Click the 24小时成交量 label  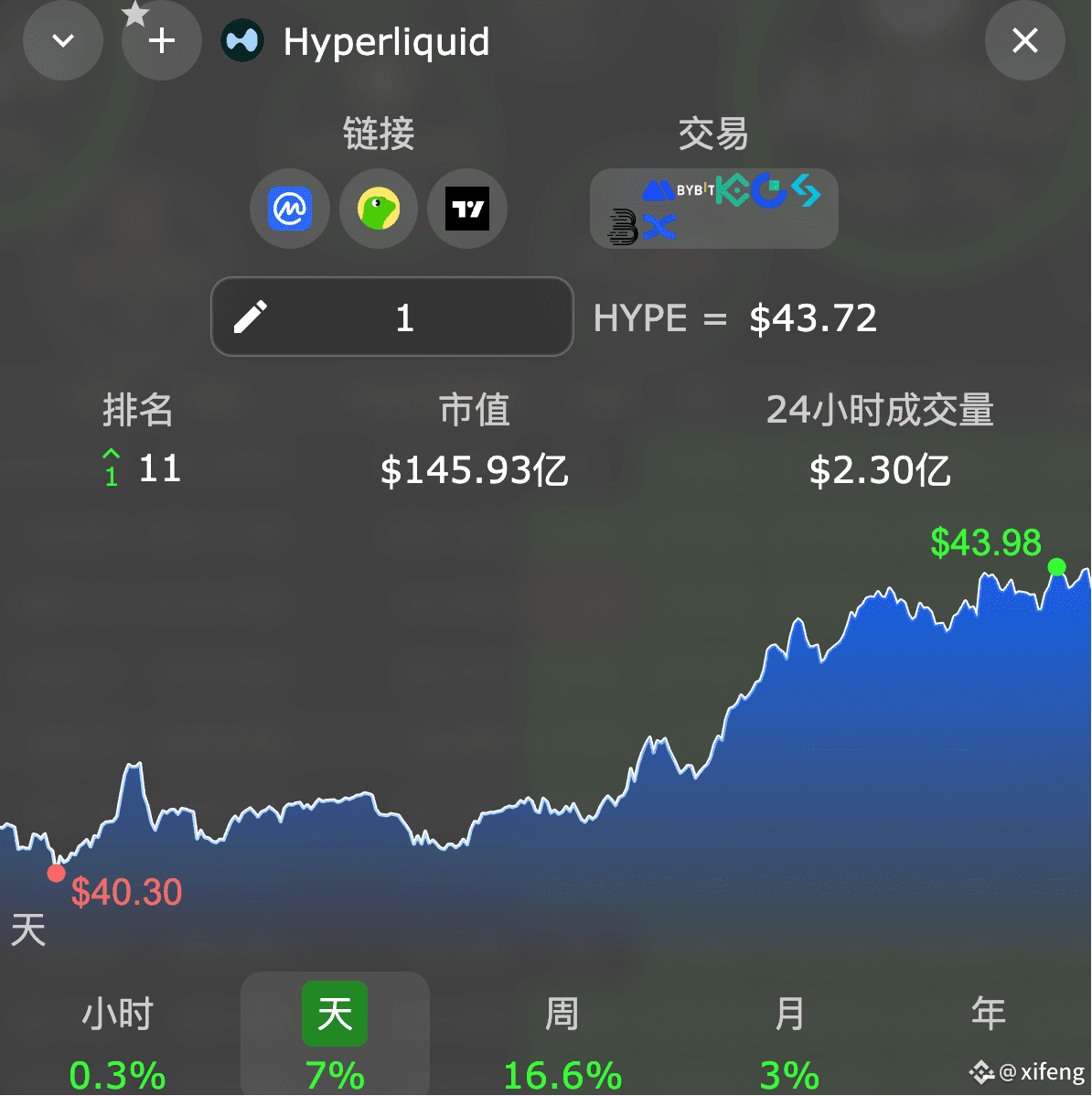880,410
